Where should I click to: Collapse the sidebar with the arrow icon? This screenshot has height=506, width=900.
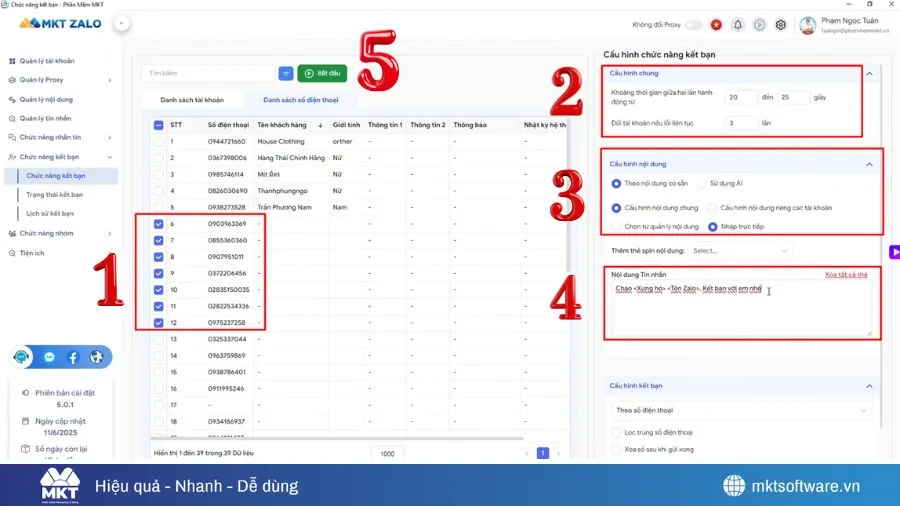(x=121, y=22)
